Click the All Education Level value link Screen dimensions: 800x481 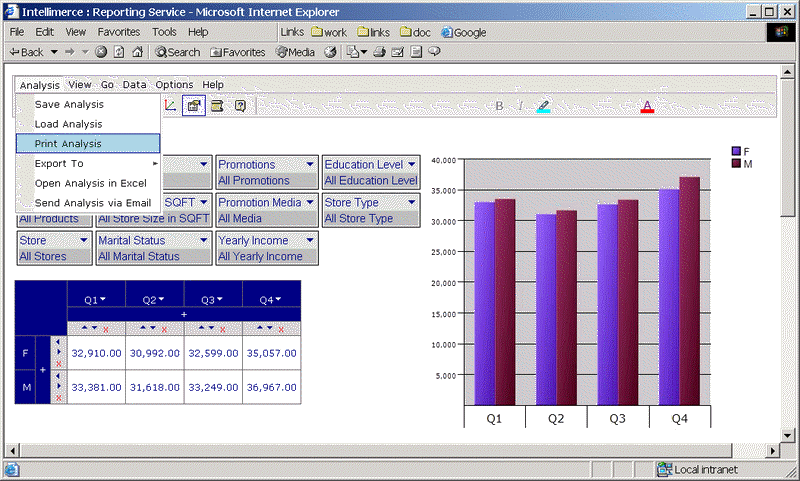[371, 180]
